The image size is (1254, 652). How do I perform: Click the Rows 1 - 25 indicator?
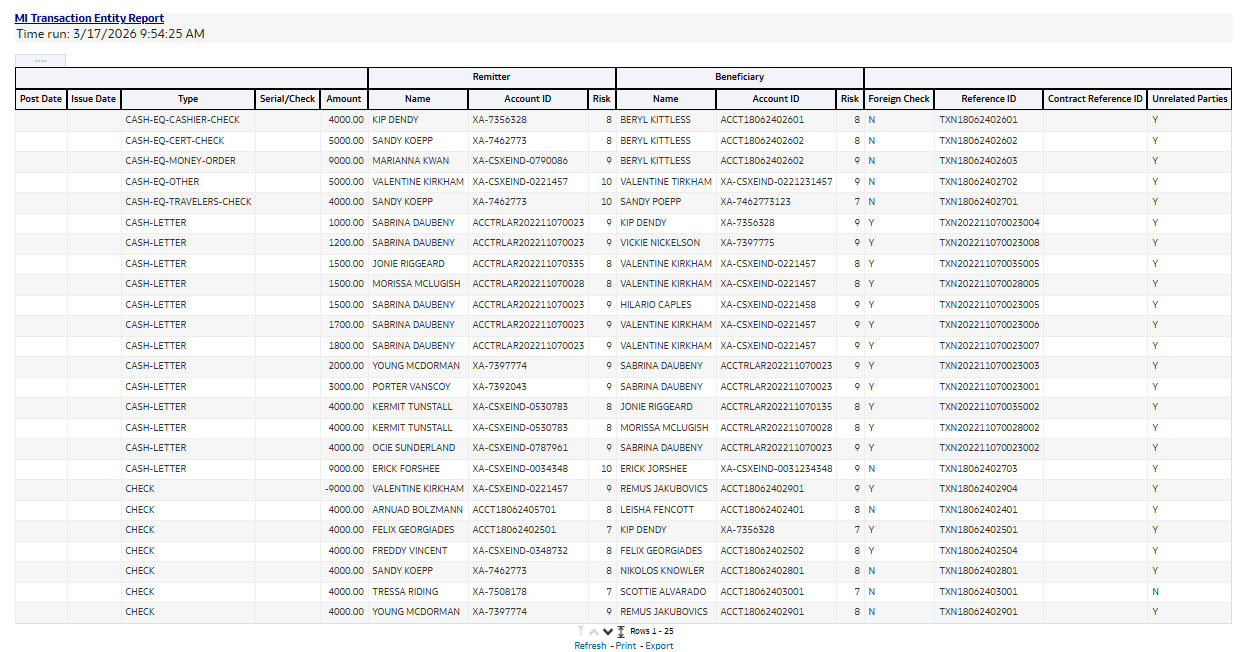coord(650,631)
